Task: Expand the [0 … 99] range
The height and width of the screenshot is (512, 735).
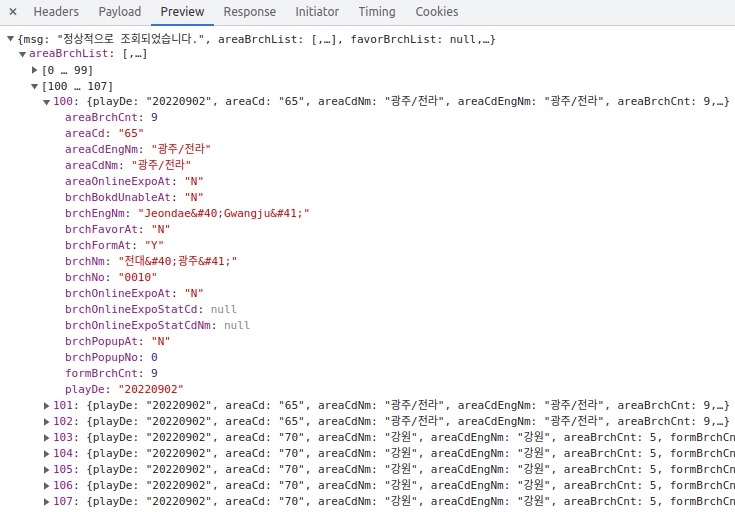Action: 34,70
